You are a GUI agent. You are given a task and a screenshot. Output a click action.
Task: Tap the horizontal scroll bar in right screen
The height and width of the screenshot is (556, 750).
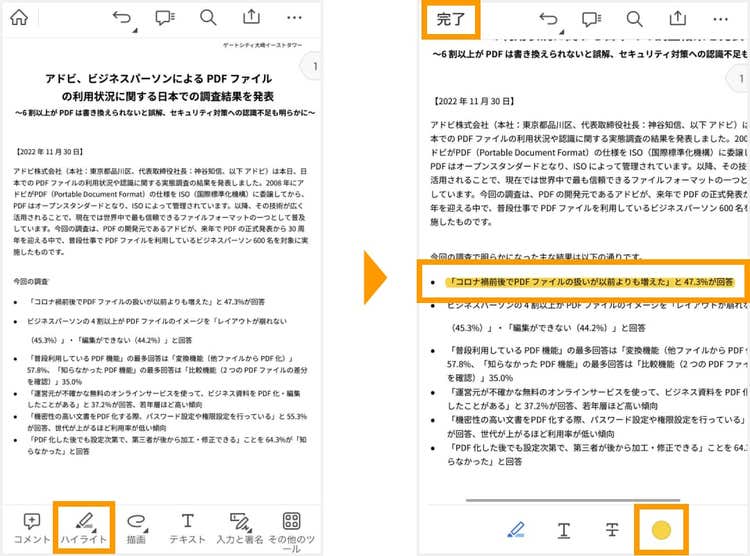573,500
